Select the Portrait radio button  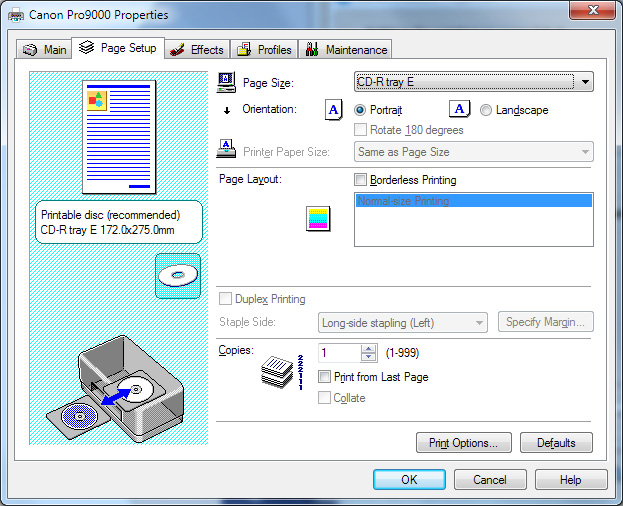tap(361, 110)
